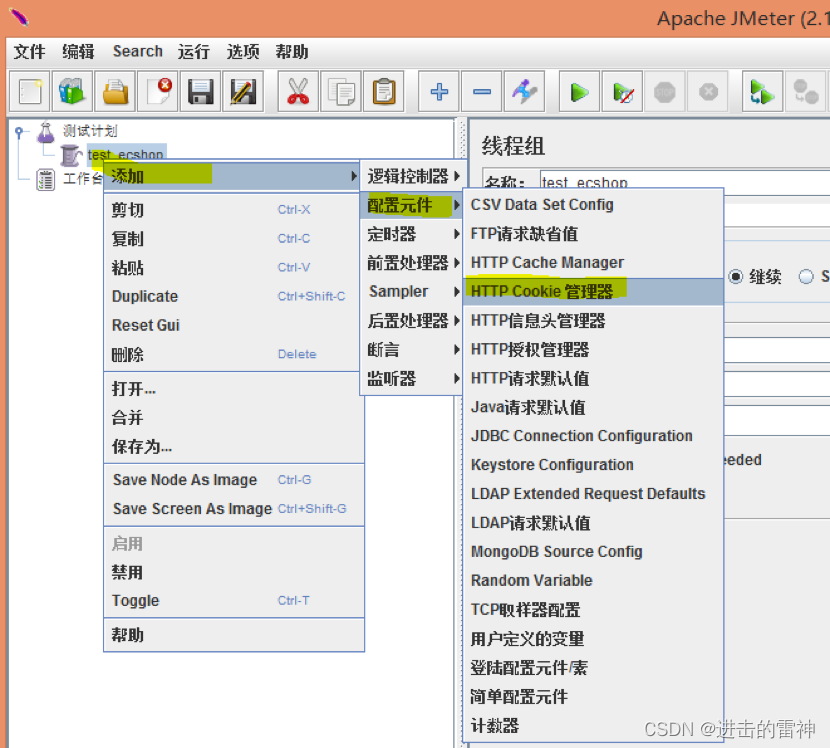This screenshot has height=748, width=830.
Task: Open the 选项 menu
Action: pyautogui.click(x=243, y=52)
